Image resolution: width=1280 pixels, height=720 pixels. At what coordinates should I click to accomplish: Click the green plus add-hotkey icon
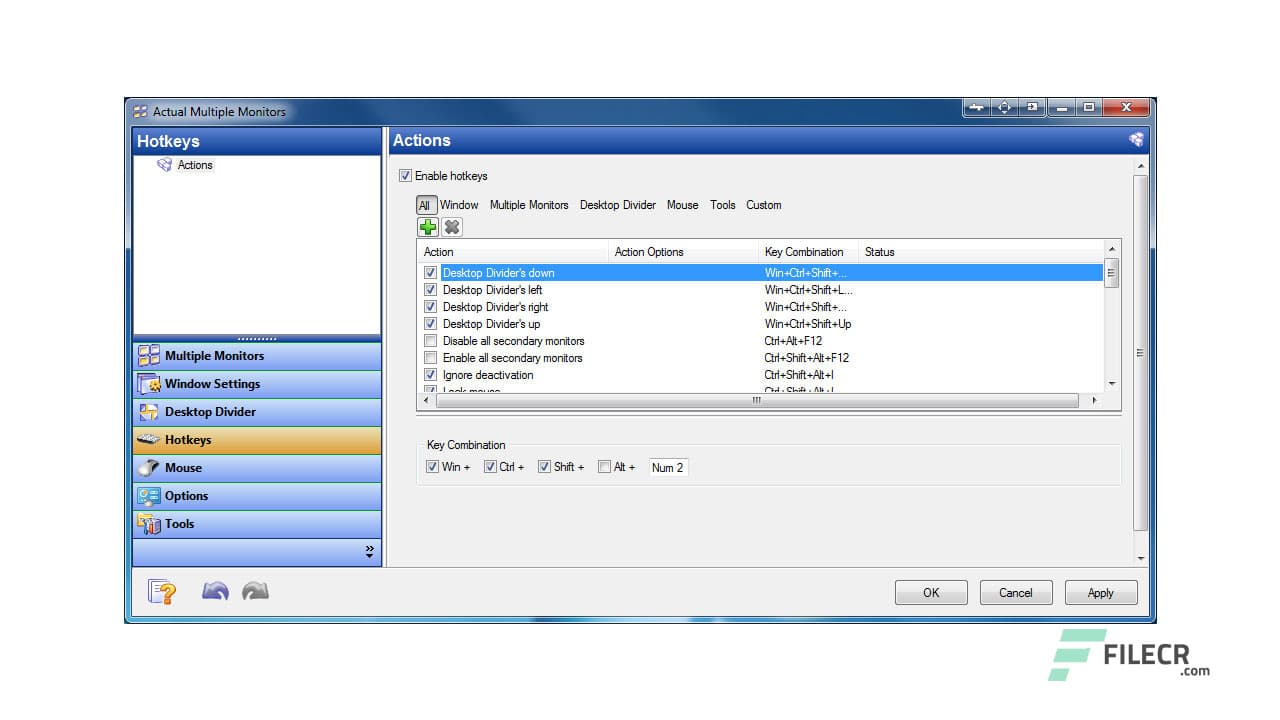tap(428, 227)
